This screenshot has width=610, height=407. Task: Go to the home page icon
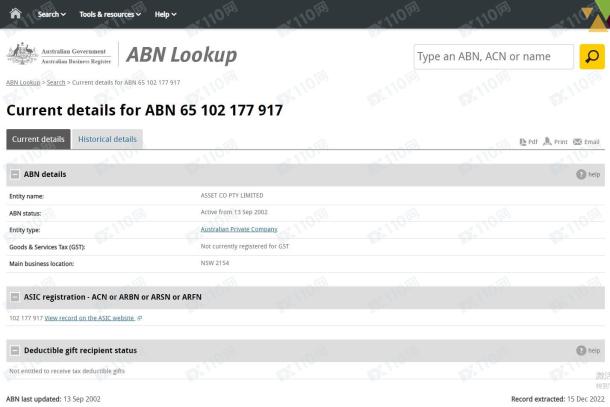(15, 14)
